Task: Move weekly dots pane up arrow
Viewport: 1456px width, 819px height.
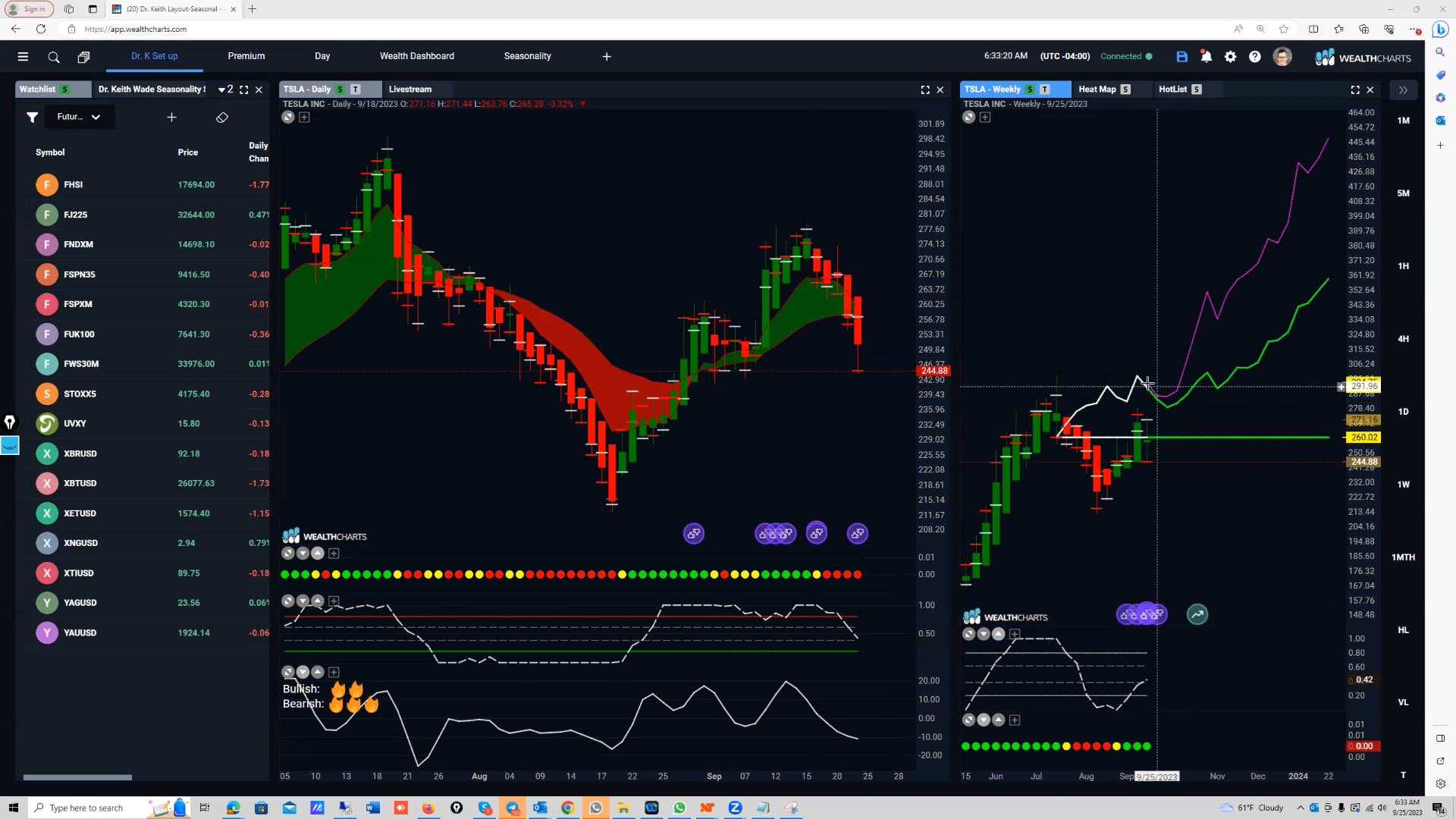Action: tap(999, 720)
